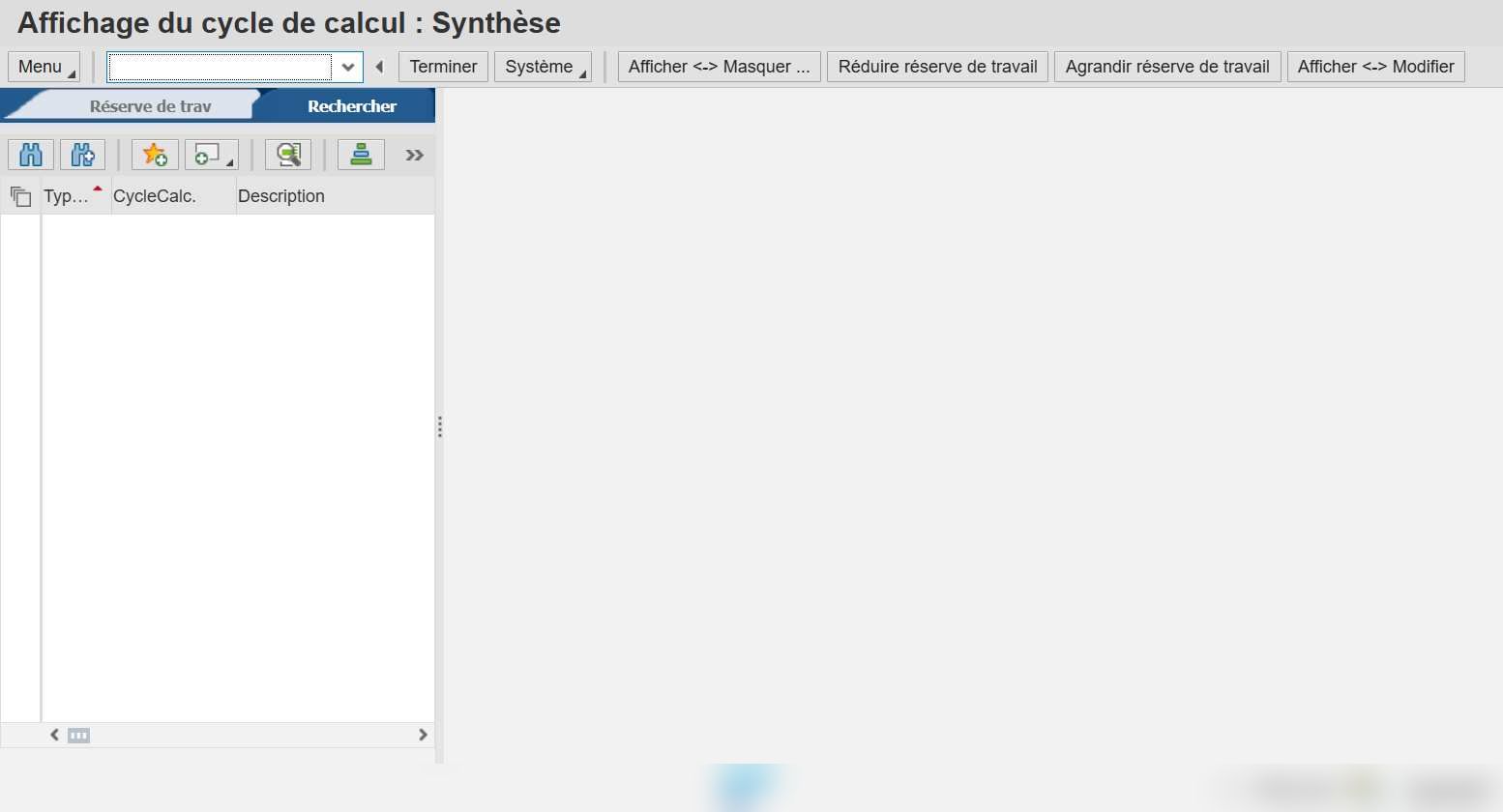Click Agrandir réserve de travail
Screen dimensions: 1503x812
(x=1167, y=67)
